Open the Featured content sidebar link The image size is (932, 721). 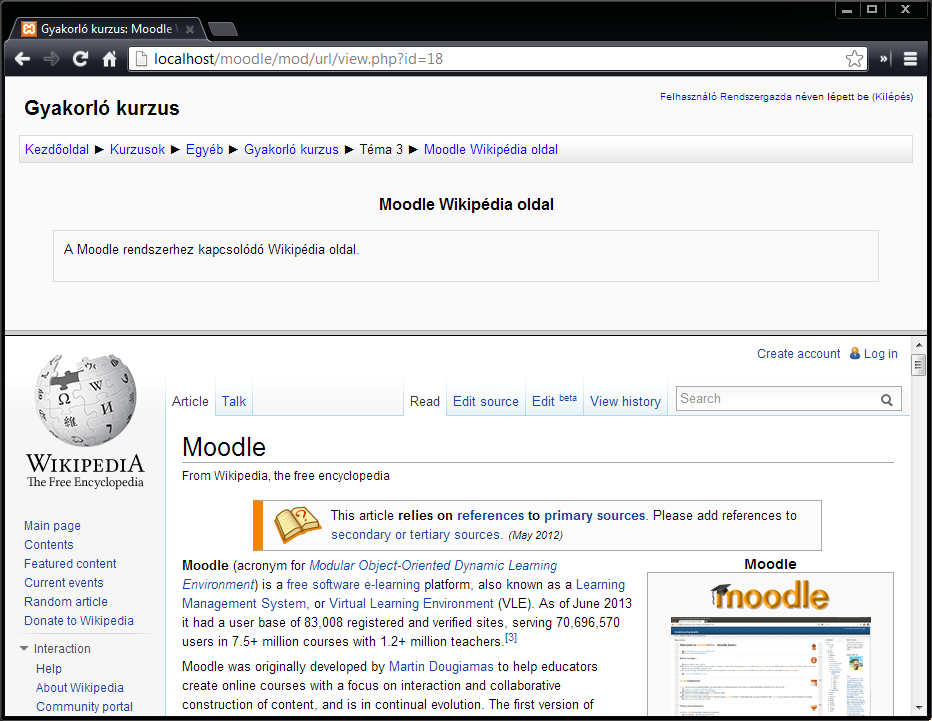point(70,563)
